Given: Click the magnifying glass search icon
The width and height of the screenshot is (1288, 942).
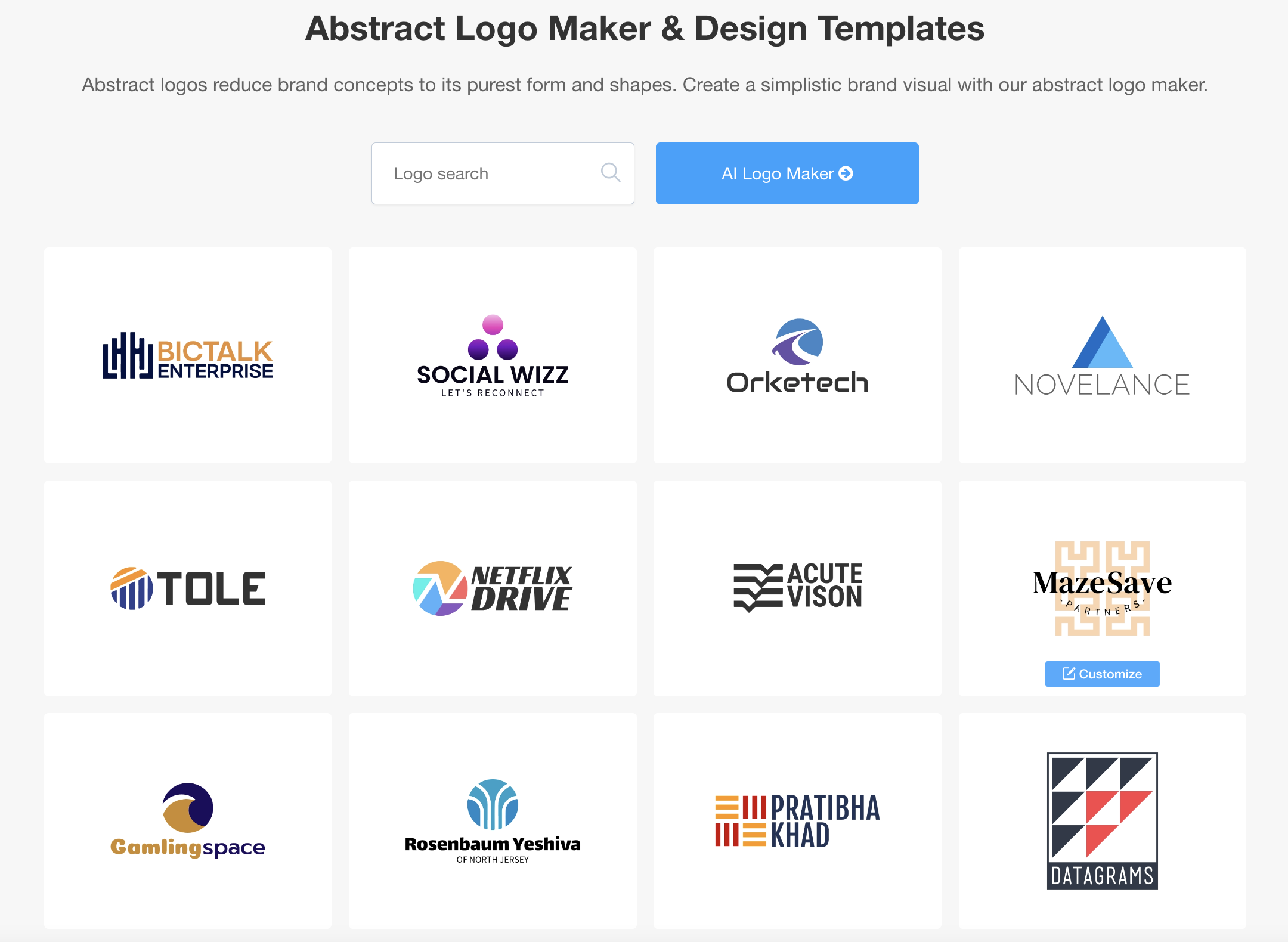Looking at the screenshot, I should (x=610, y=173).
